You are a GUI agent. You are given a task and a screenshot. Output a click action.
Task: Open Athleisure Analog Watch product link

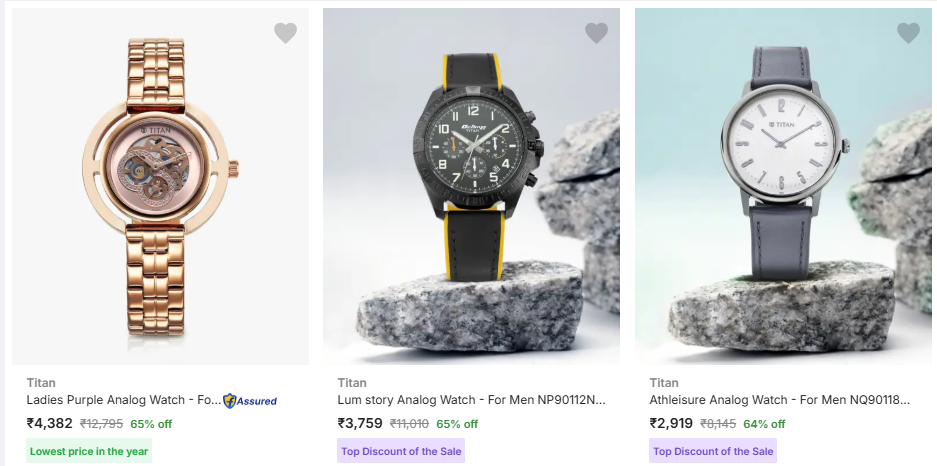780,400
